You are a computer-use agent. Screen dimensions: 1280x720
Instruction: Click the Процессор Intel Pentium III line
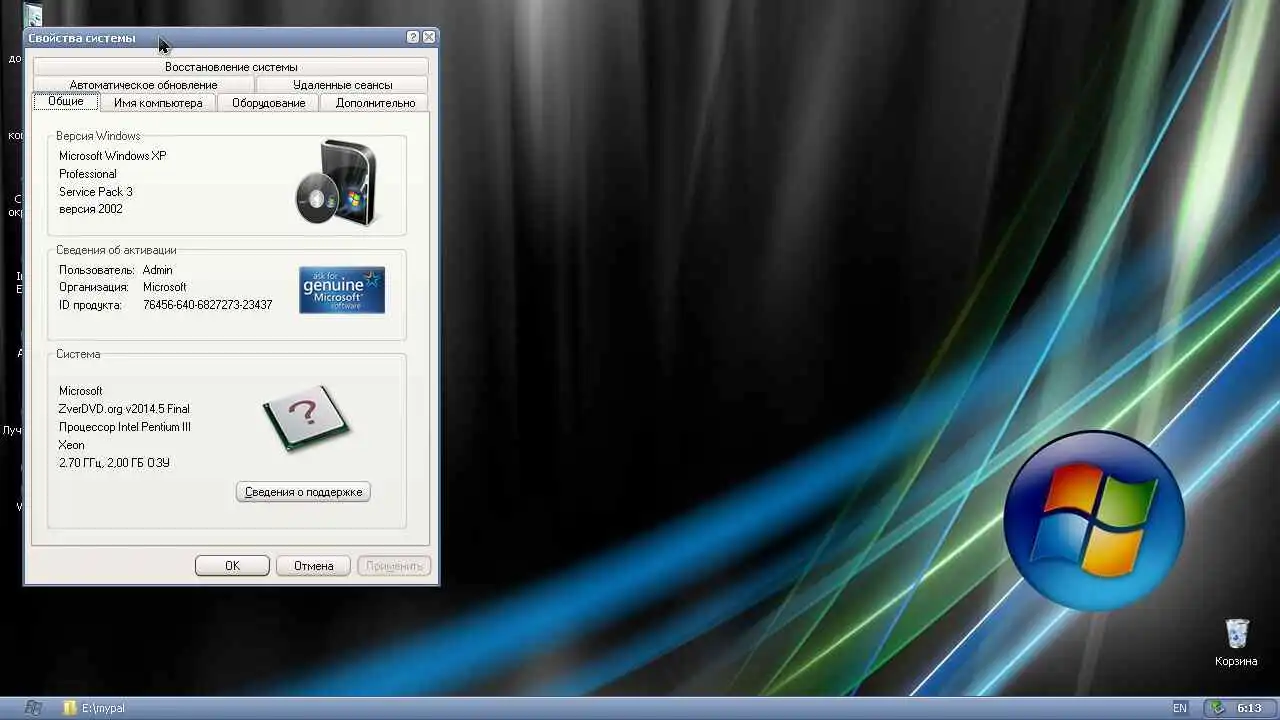(125, 427)
